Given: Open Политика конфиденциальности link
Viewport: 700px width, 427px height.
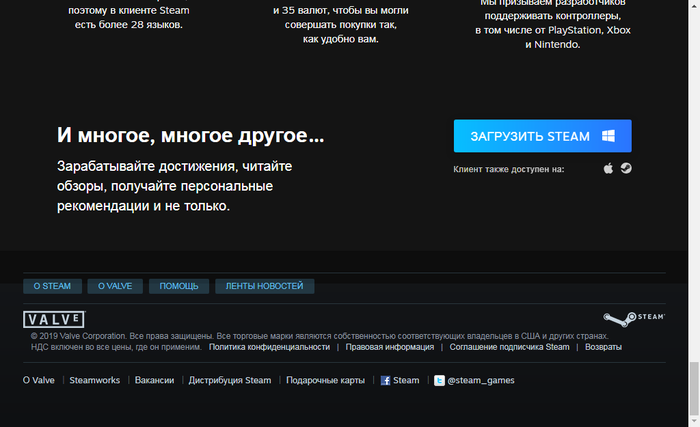Looking at the screenshot, I should coord(269,347).
